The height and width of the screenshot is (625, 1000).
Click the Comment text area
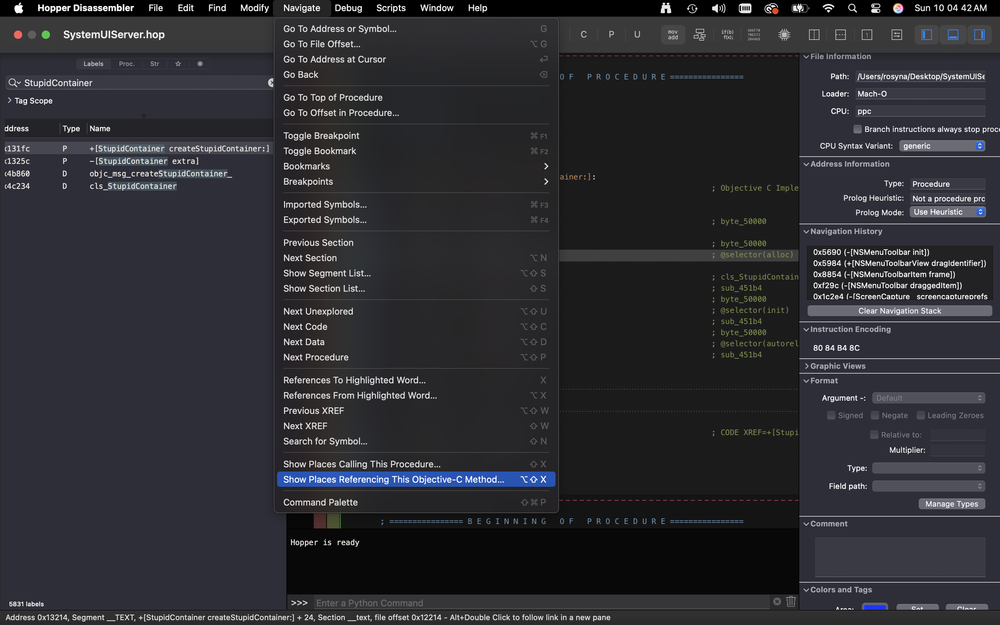900,557
